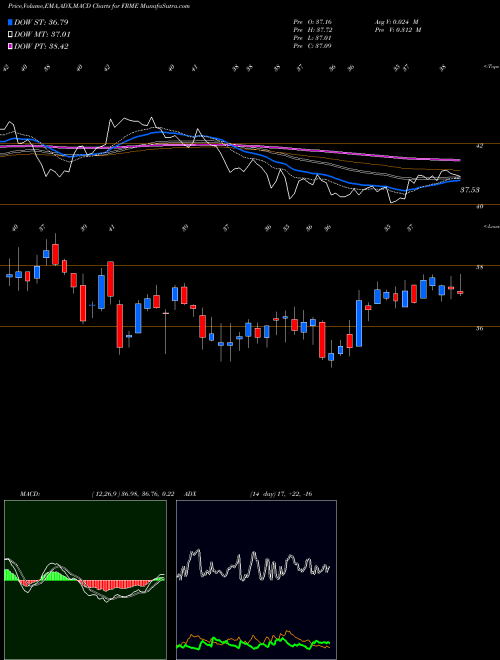
Task: Click the chart title mentioning FRME MunafaSutra.com
Action: [x=98, y=7]
